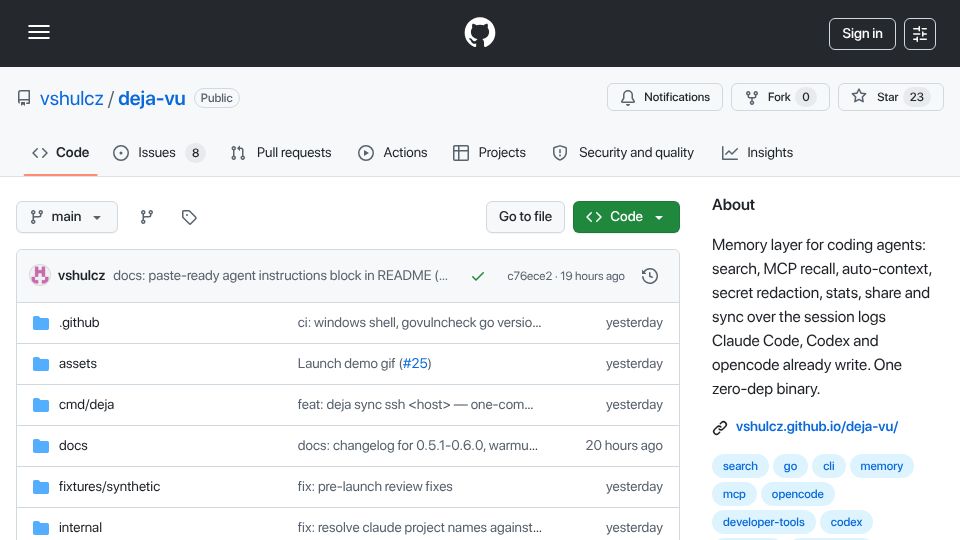This screenshot has height=540, width=960.
Task: Switch to the Issues tab
Action: click(x=159, y=152)
